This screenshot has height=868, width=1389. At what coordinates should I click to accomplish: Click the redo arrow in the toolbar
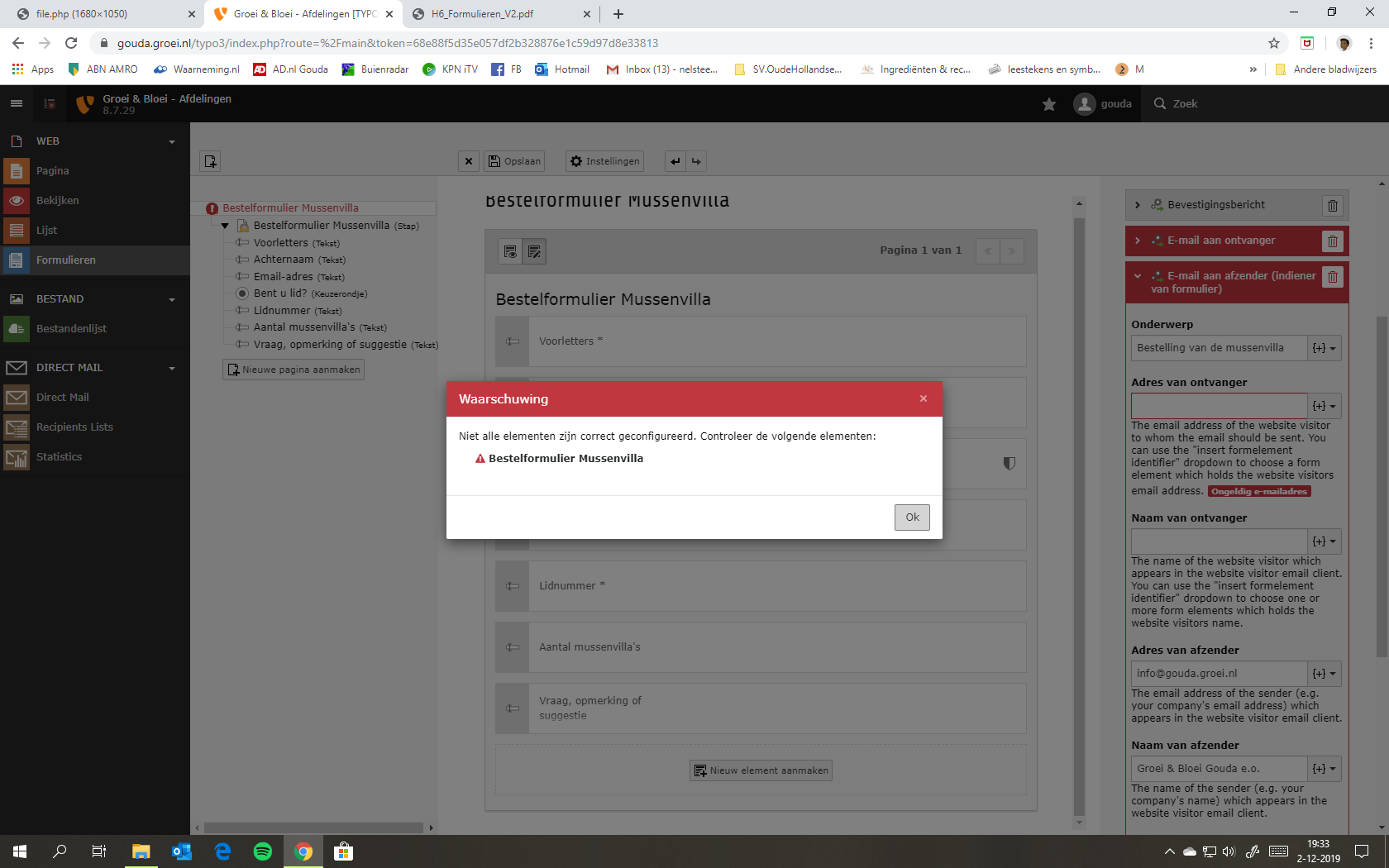(x=696, y=161)
